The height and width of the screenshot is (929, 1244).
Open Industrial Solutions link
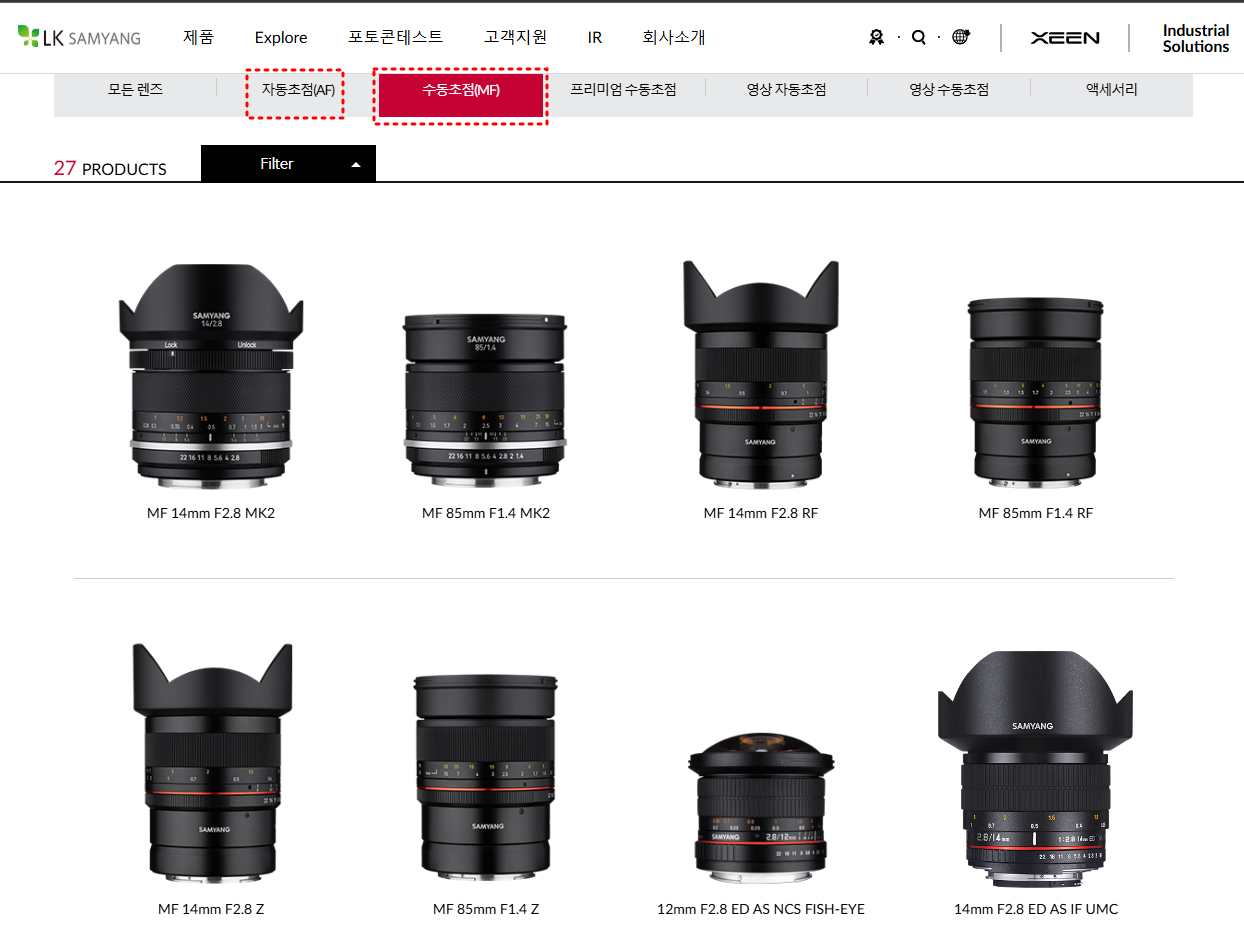[1196, 38]
